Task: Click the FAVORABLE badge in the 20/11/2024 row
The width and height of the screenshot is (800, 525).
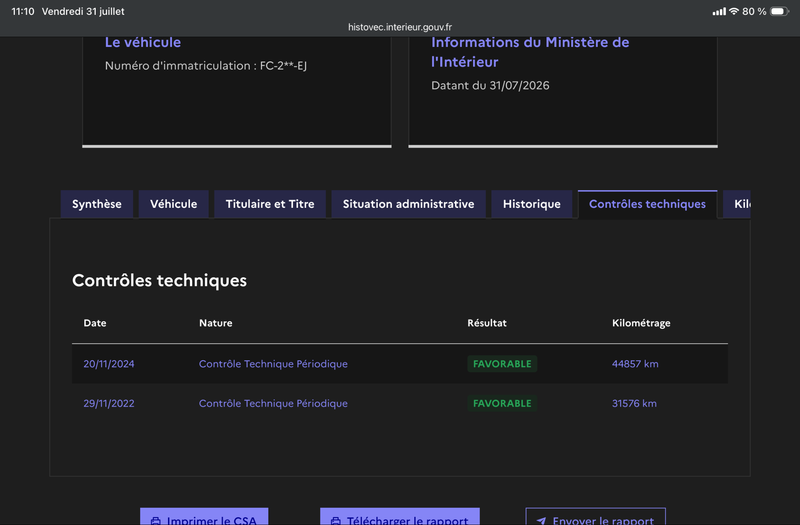Action: (502, 364)
